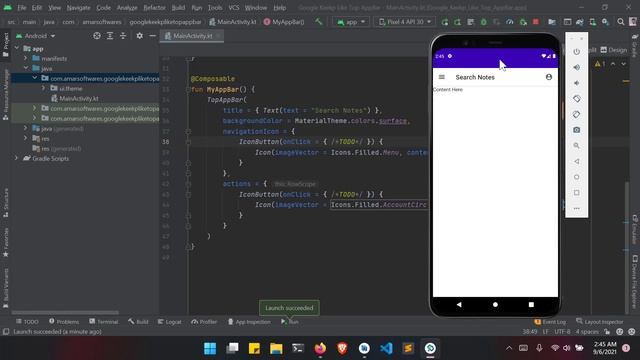Open the Android project view dropdown
Screen dimensions: 640x360
[36, 36]
